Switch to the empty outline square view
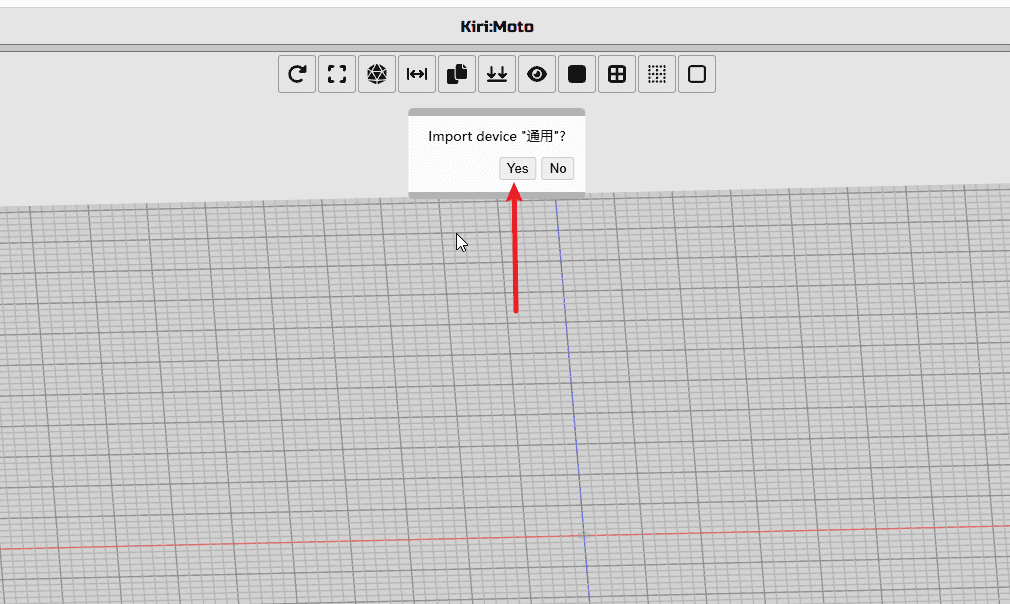1010x604 pixels. (x=697, y=74)
